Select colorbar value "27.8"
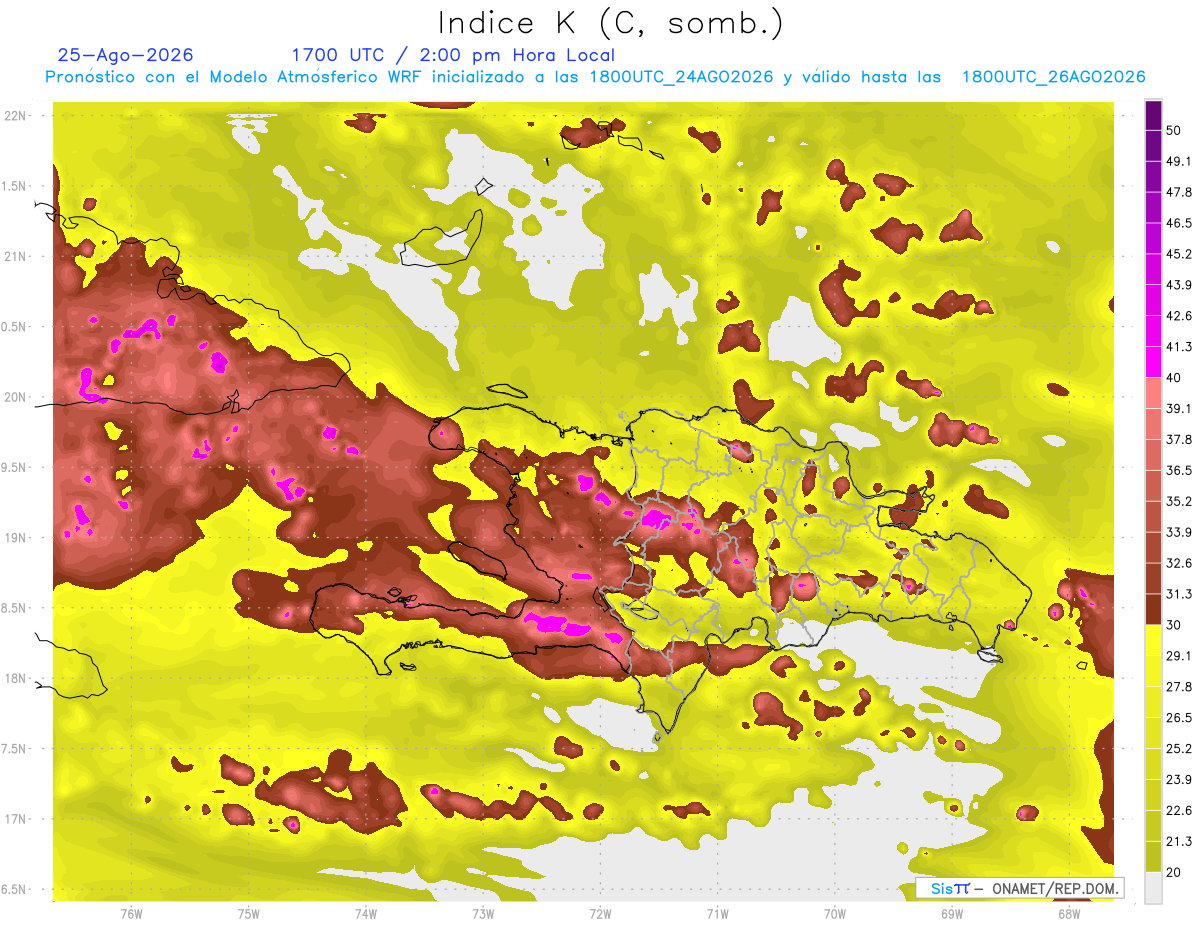This screenshot has width=1200, height=927. click(x=1180, y=687)
